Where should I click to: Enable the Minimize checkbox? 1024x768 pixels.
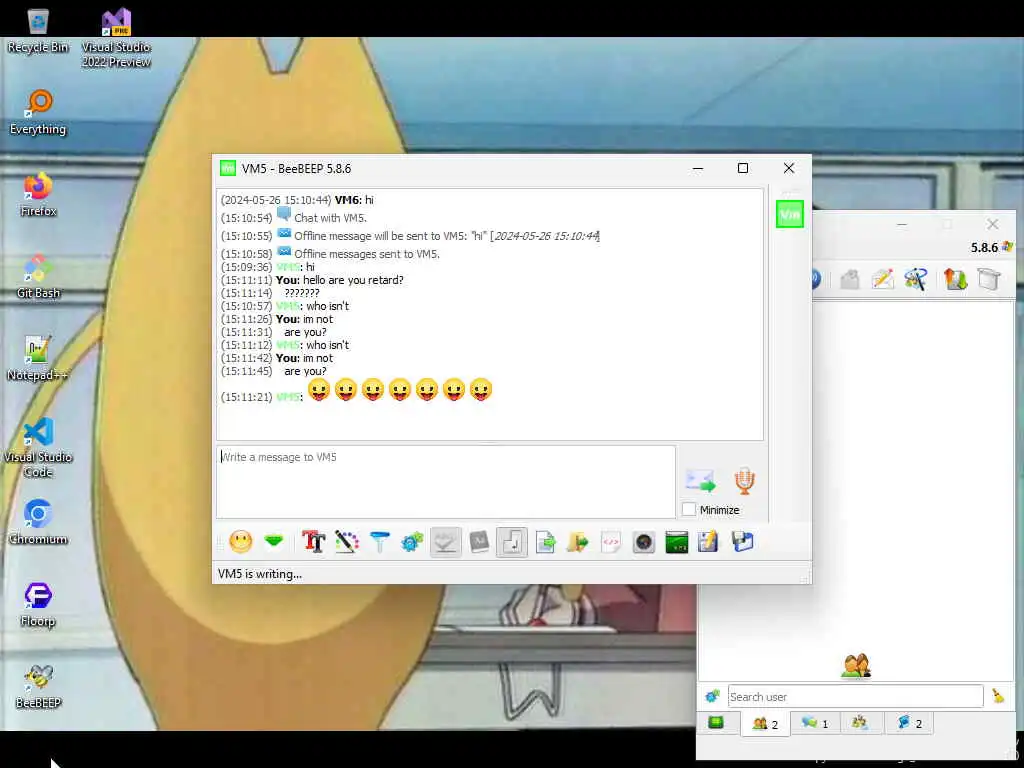689,509
